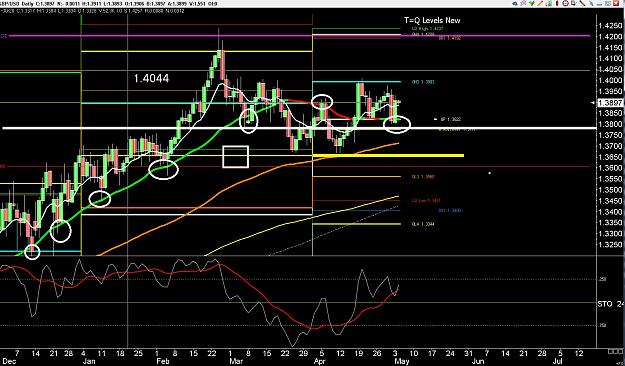Viewport: 625px width, 366px height.
Task: Click the 'T=Q Levels New' label
Action: 432,20
